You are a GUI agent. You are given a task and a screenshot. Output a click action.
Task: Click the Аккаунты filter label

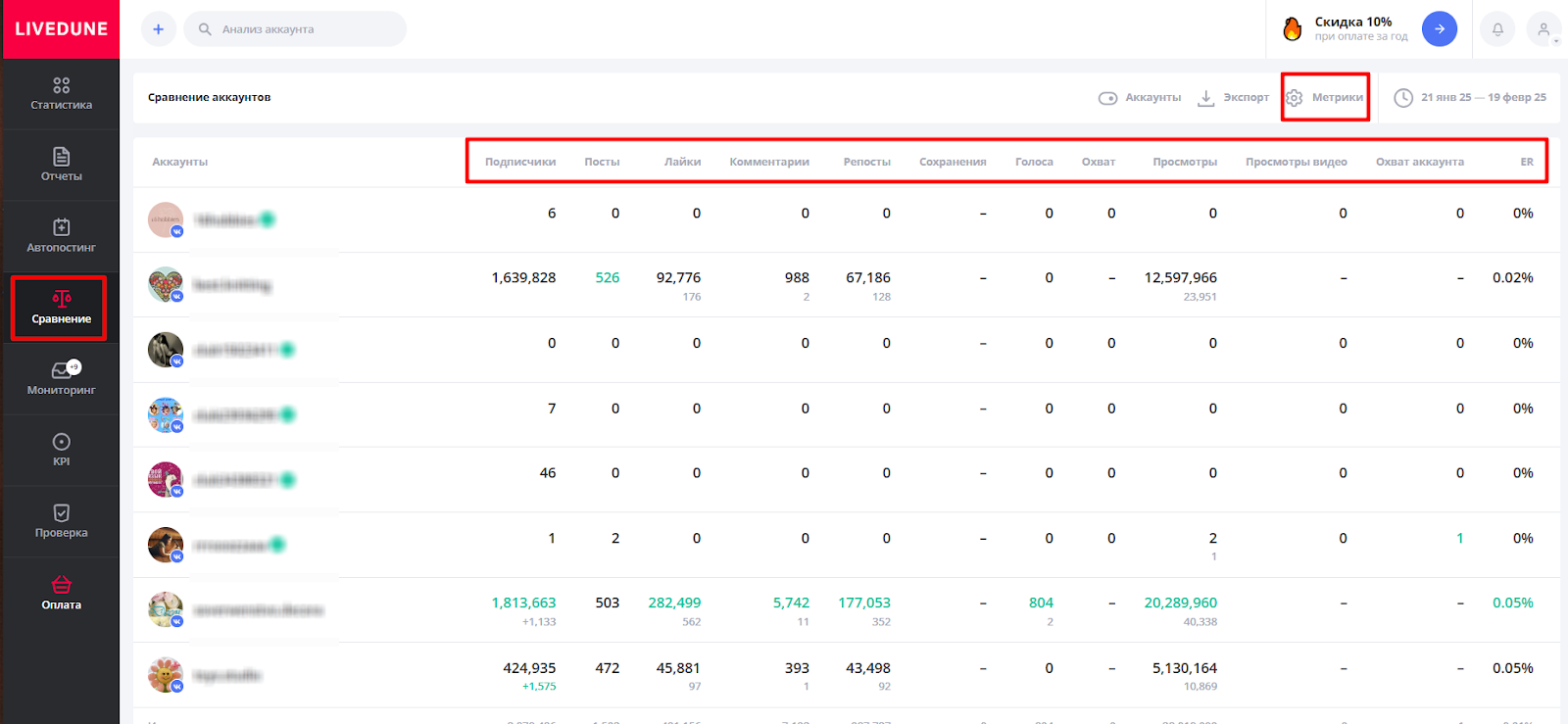pyautogui.click(x=1152, y=98)
